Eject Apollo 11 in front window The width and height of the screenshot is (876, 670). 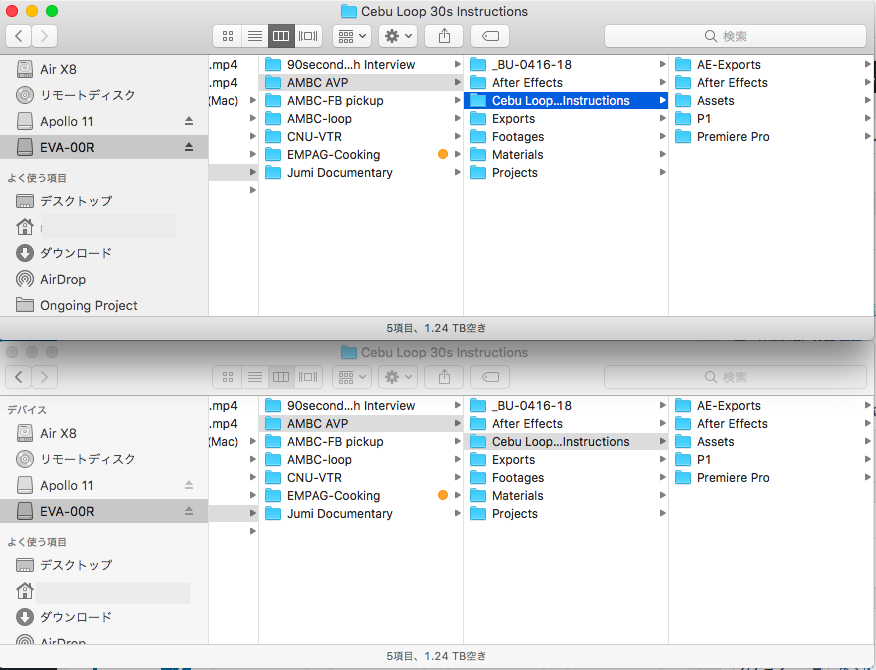point(189,121)
